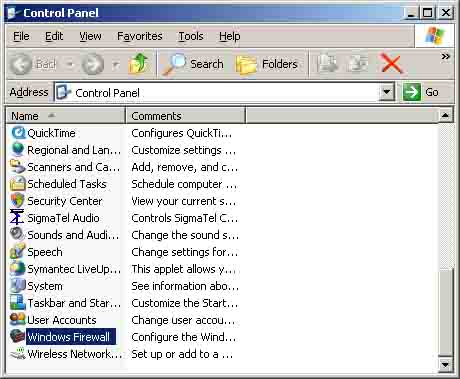This screenshot has width=460, height=379.
Task: Sort by the Name column header
Action: coord(66,116)
